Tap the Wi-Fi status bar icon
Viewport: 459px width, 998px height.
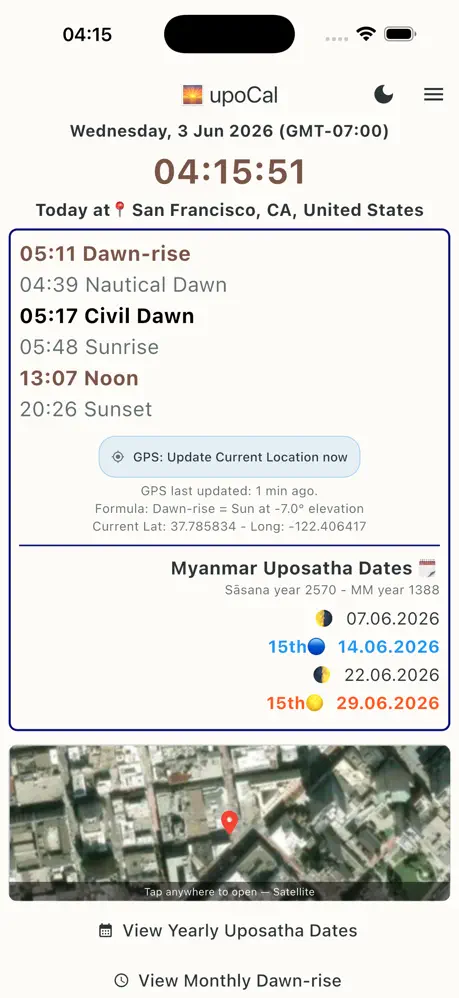point(366,34)
